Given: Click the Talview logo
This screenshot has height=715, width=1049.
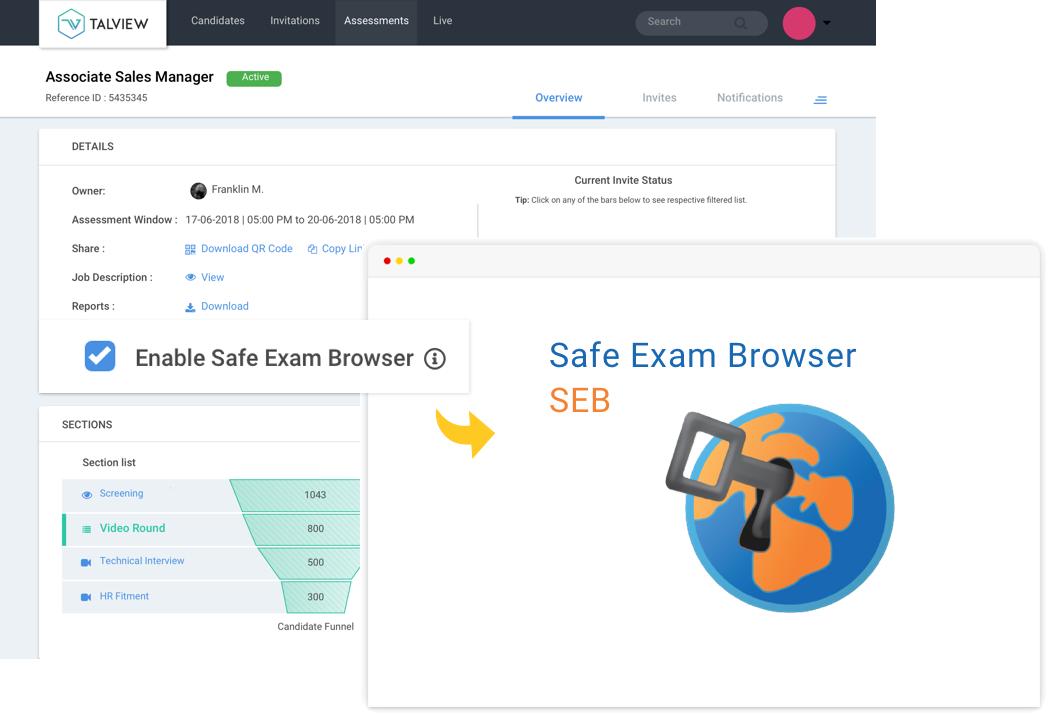Looking at the screenshot, I should pyautogui.click(x=102, y=24).
